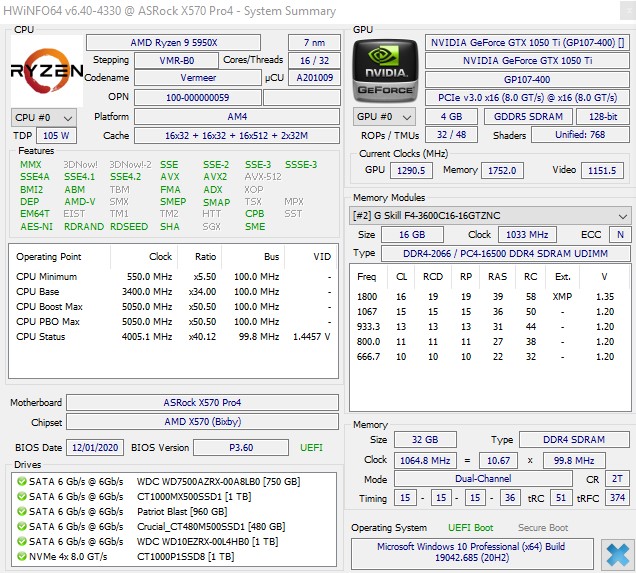
Task: Click the green status icon for WDC WD7500AZRX drive
Action: tap(21, 481)
